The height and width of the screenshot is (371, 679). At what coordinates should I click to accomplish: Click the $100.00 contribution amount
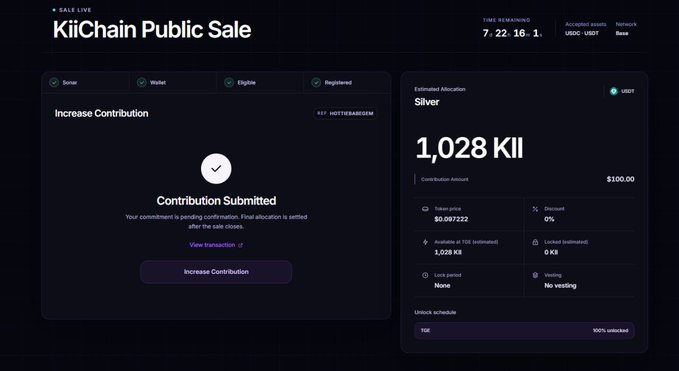coord(620,179)
